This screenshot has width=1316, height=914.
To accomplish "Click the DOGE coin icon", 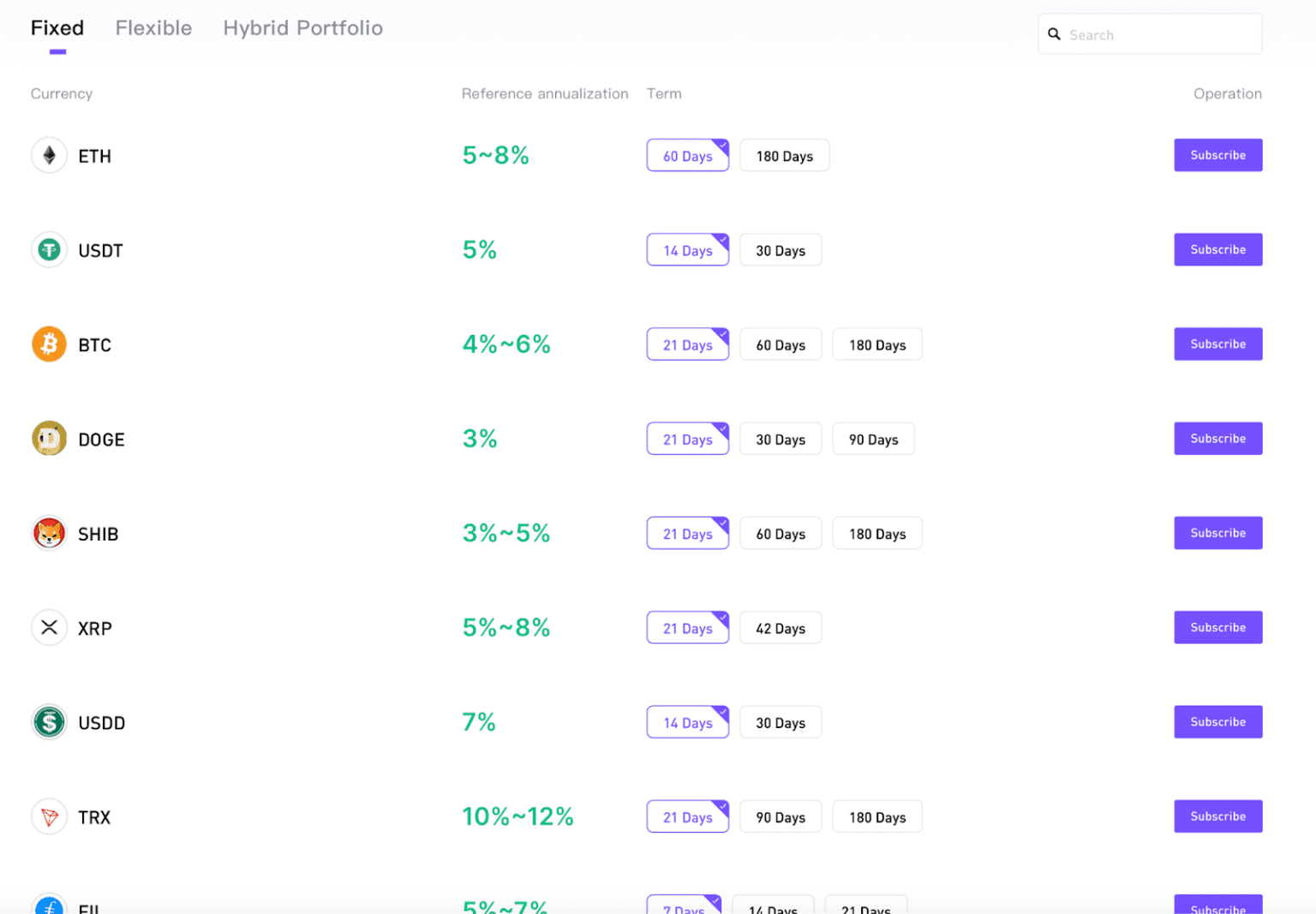I will (x=49, y=438).
